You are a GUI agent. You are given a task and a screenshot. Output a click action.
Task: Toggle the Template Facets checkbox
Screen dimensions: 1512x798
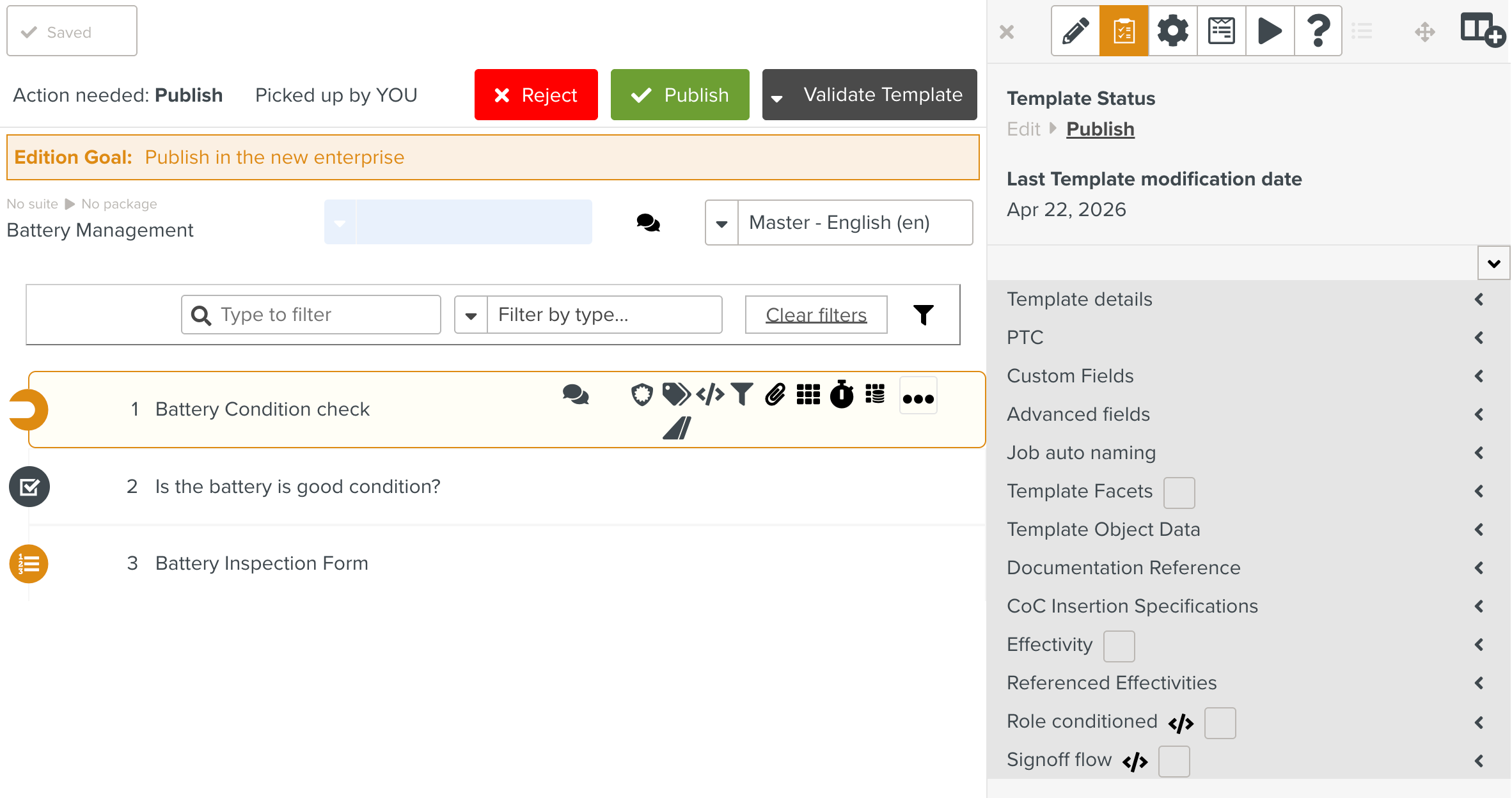[1179, 492]
